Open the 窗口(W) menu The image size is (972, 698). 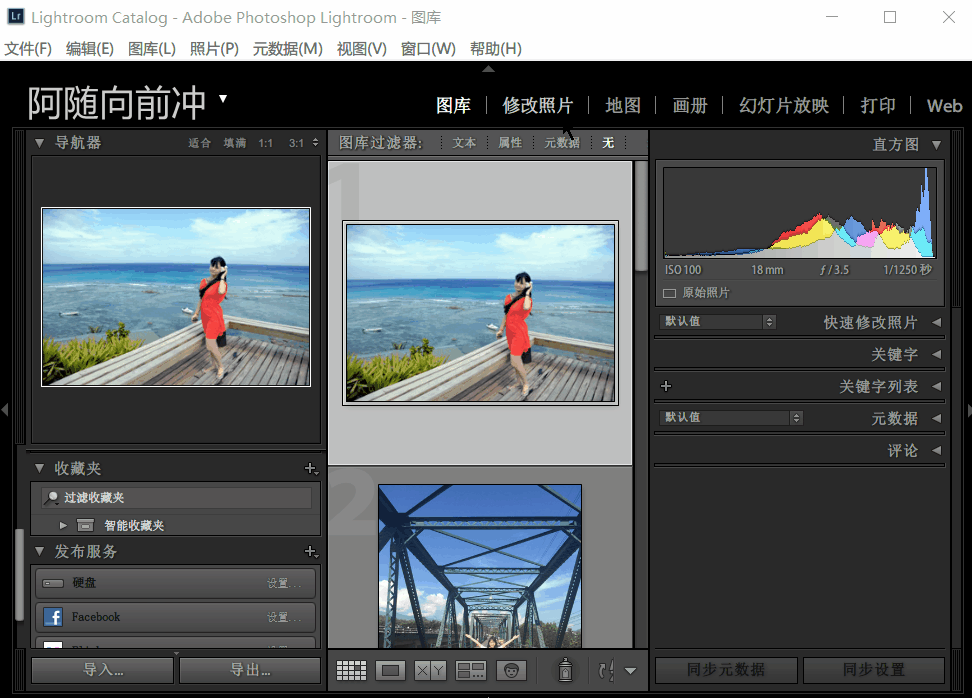[x=428, y=49]
